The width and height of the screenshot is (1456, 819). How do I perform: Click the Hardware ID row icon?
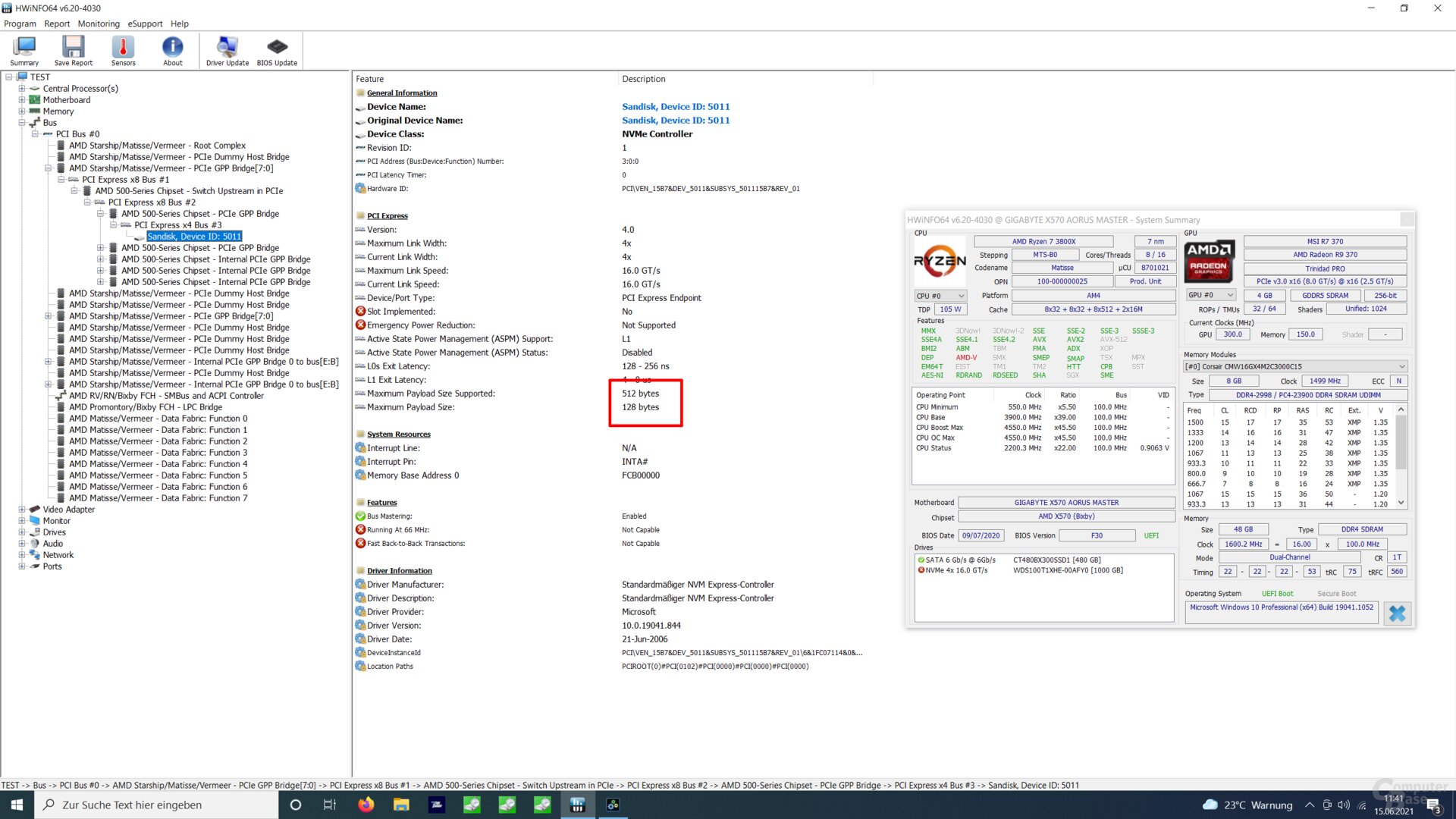[x=360, y=189]
